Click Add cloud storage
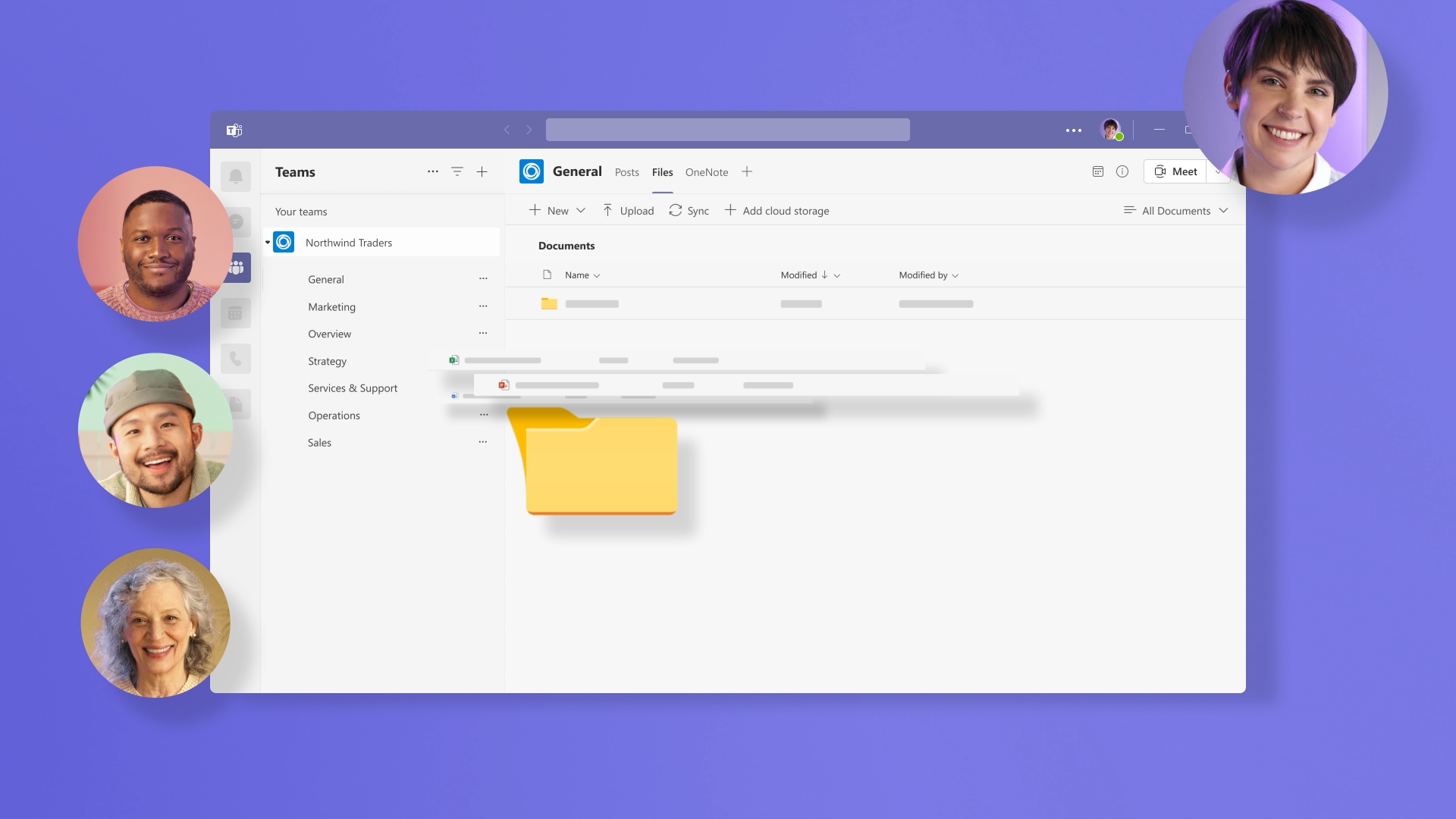 [x=777, y=211]
